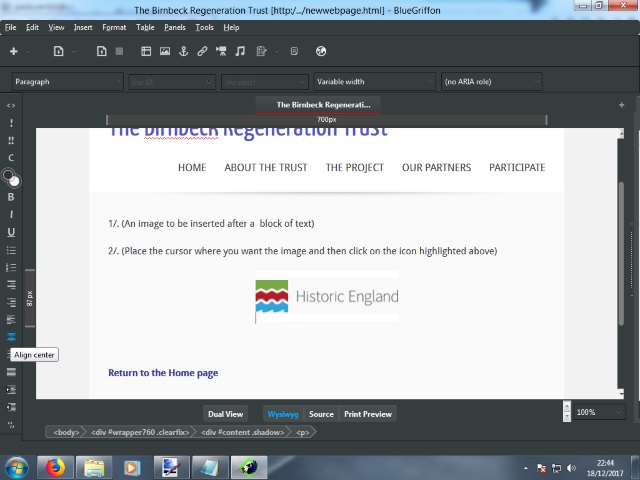
Task: Click the <body> breadcrumb element
Action: pyautogui.click(x=66, y=432)
